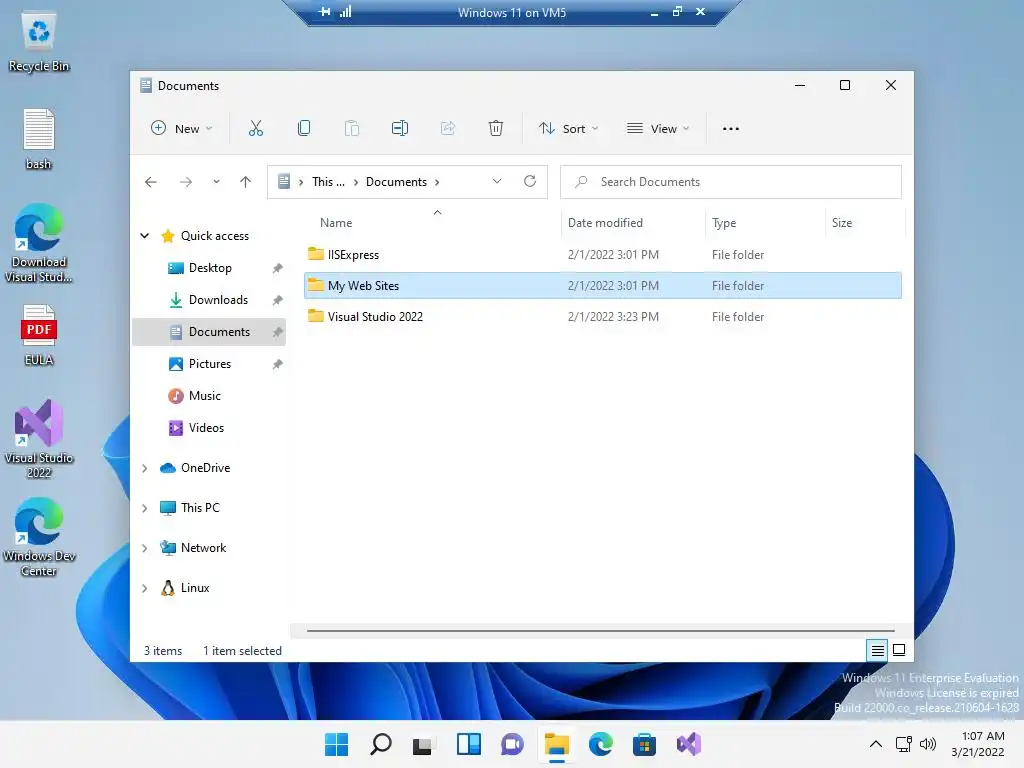Select Pictures in navigation pane

point(209,364)
